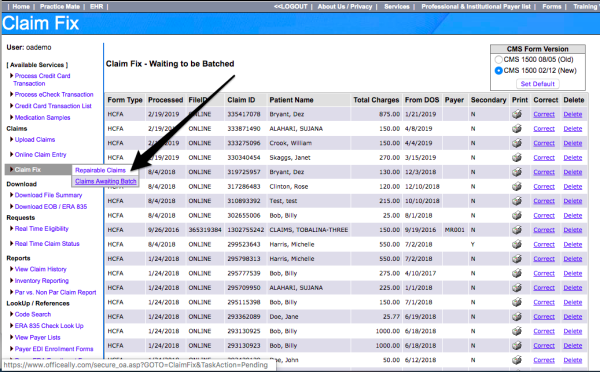Open Forms in top navigation
Image resolution: width=600 pixels, height=372 pixels.
[x=551, y=7]
